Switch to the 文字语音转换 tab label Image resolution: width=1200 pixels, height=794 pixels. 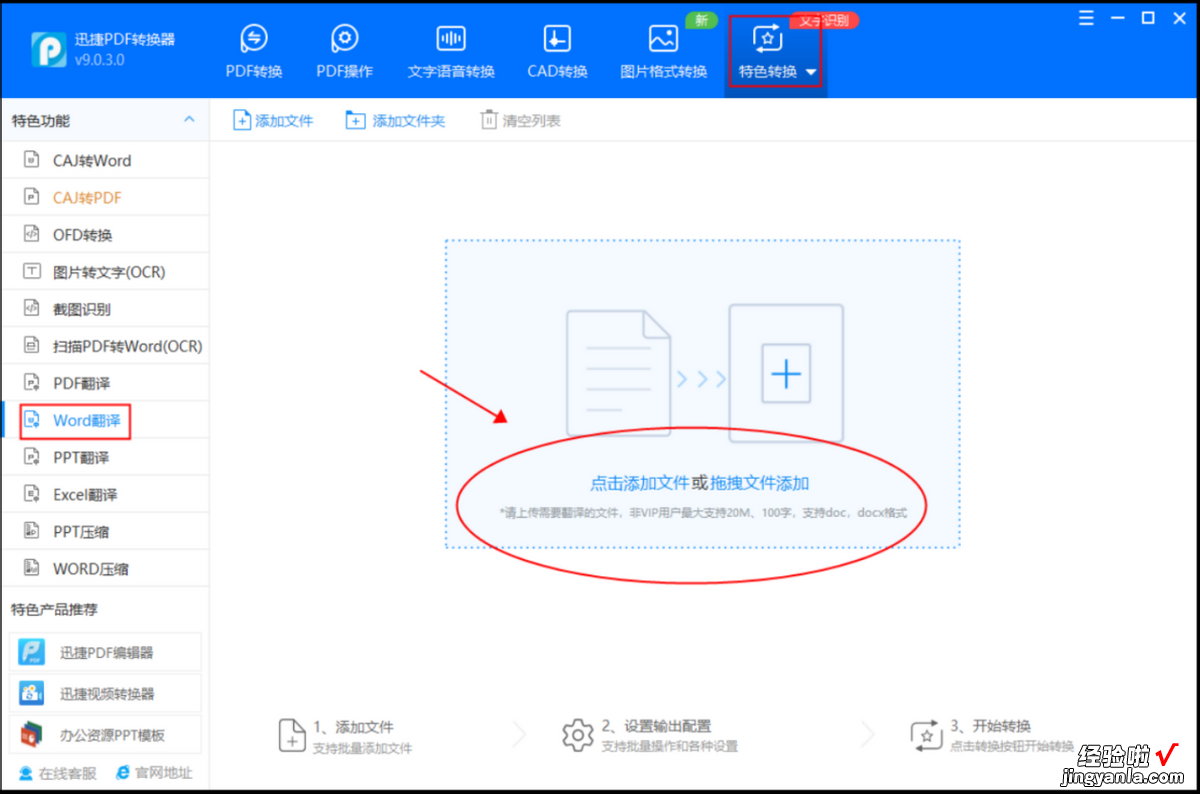(x=451, y=71)
